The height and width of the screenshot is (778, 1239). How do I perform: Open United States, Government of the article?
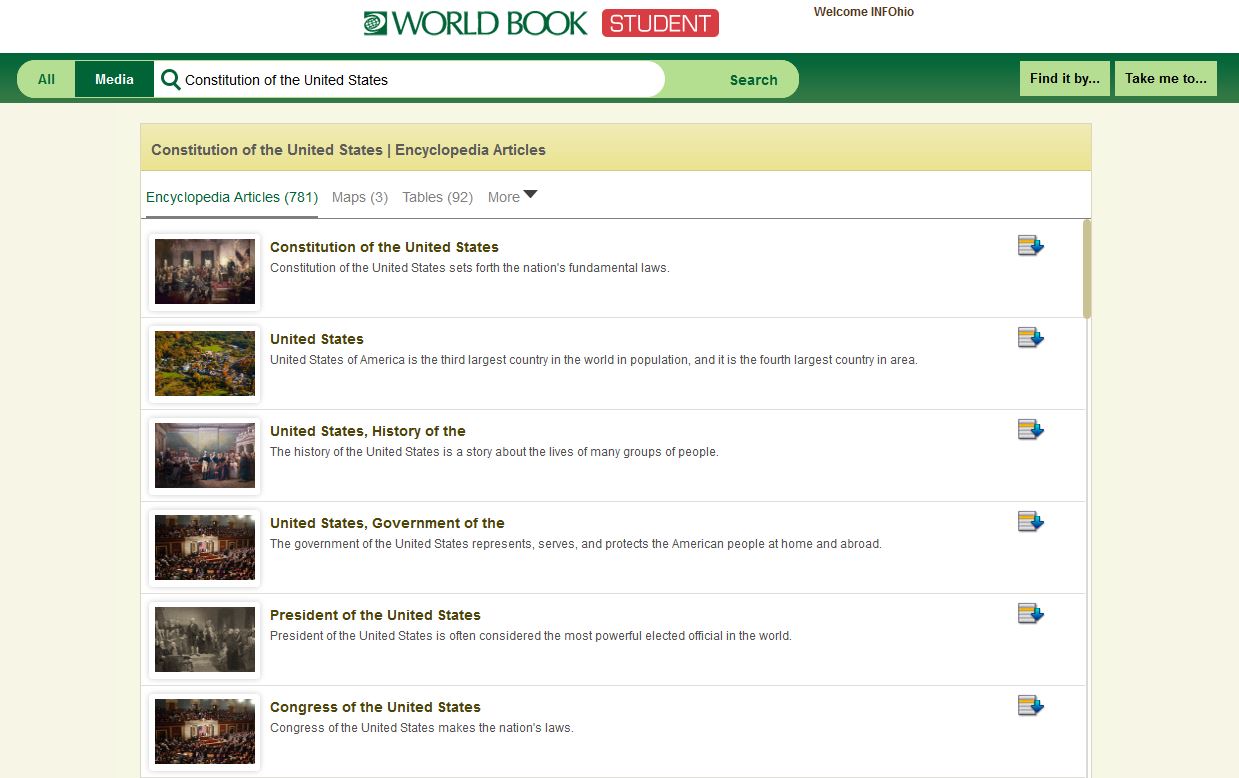[387, 523]
